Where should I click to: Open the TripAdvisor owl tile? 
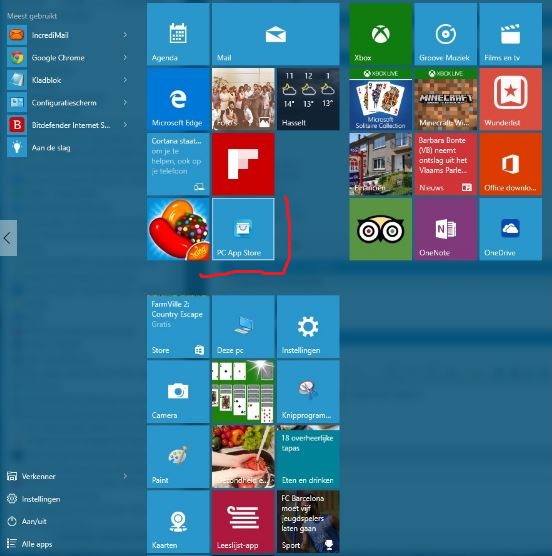(x=380, y=229)
